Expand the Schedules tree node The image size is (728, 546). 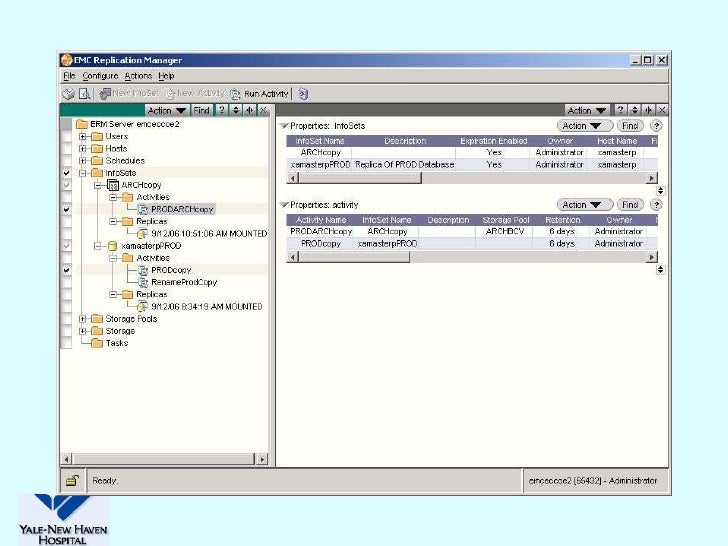coord(83,161)
